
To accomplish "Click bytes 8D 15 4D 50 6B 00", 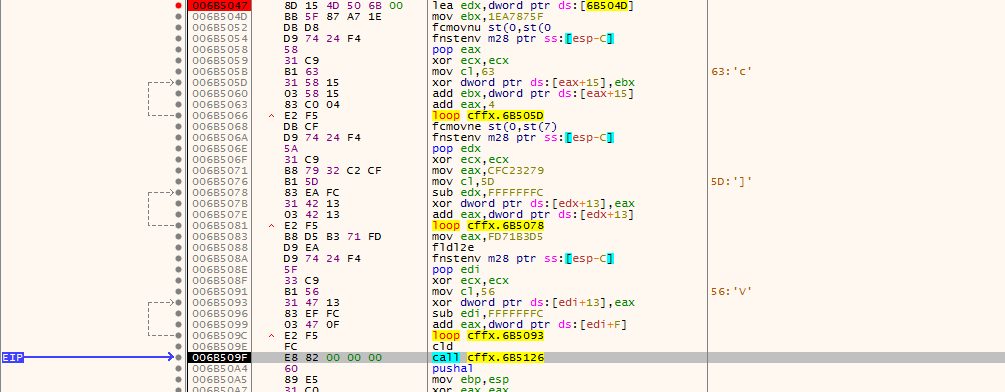I will pos(344,6).
